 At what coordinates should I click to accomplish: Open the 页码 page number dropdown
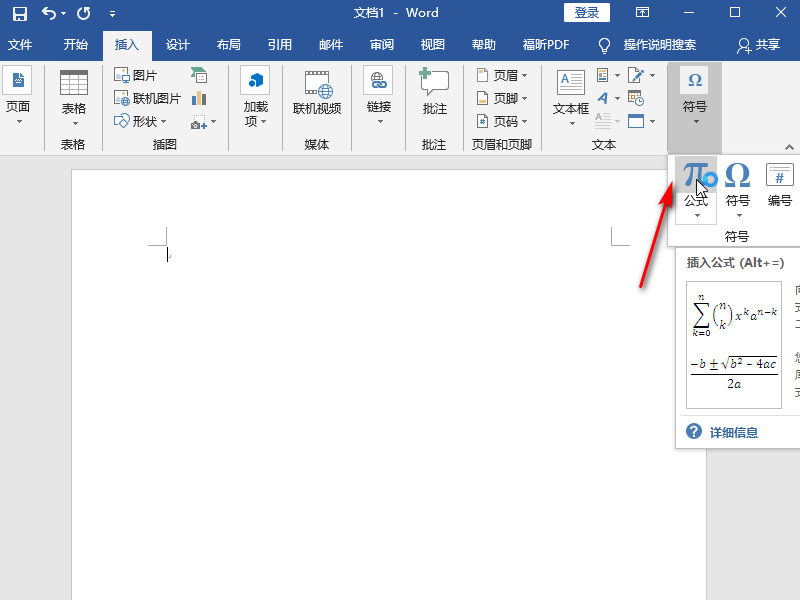click(x=503, y=121)
